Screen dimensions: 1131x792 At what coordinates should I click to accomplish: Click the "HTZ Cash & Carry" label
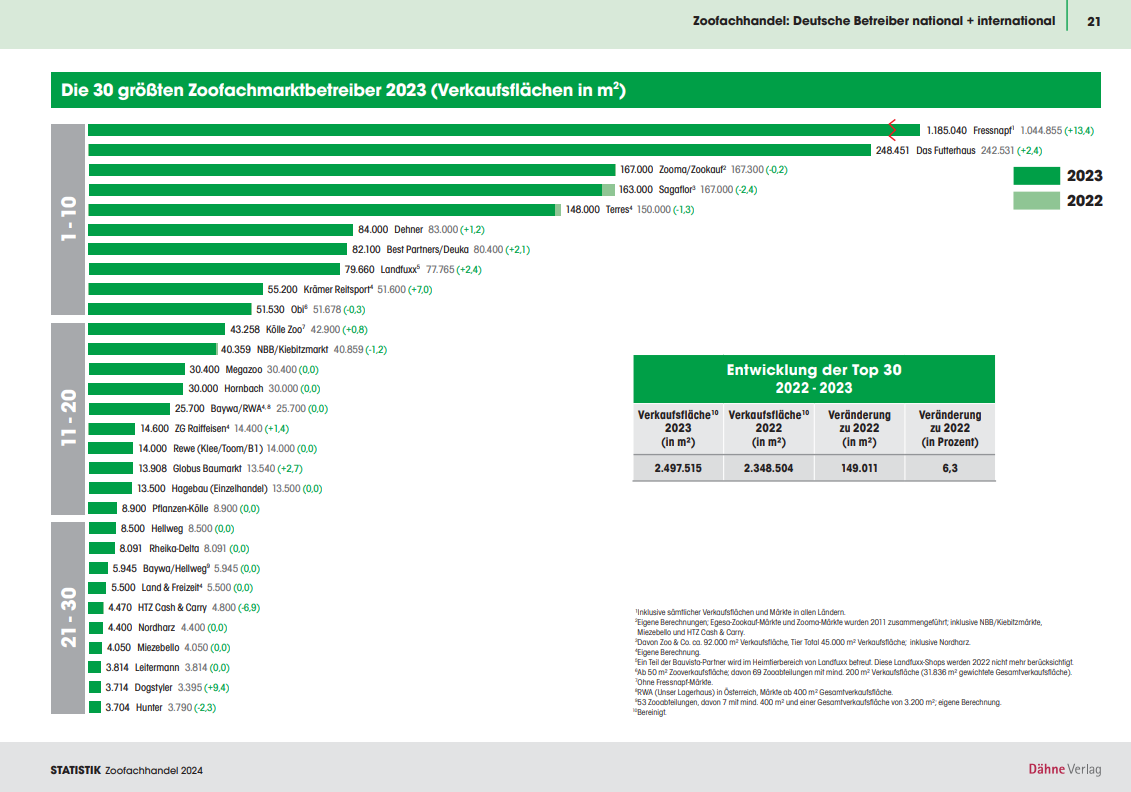pos(172,608)
